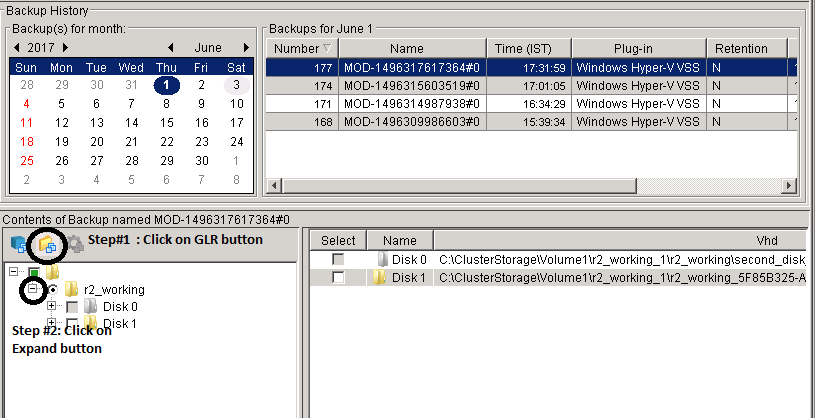
Task: Go to previous month before June
Action: point(170,48)
